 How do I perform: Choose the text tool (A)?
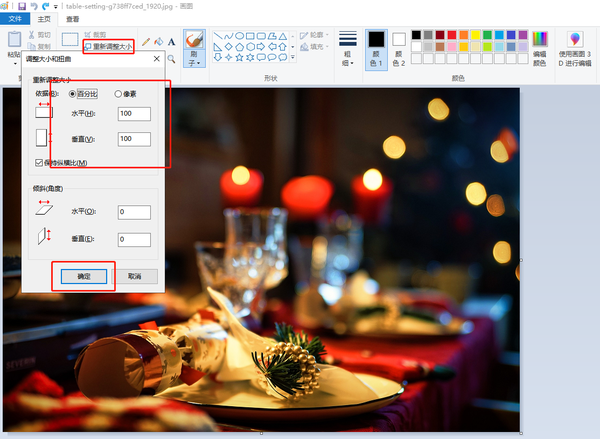pyautogui.click(x=172, y=42)
